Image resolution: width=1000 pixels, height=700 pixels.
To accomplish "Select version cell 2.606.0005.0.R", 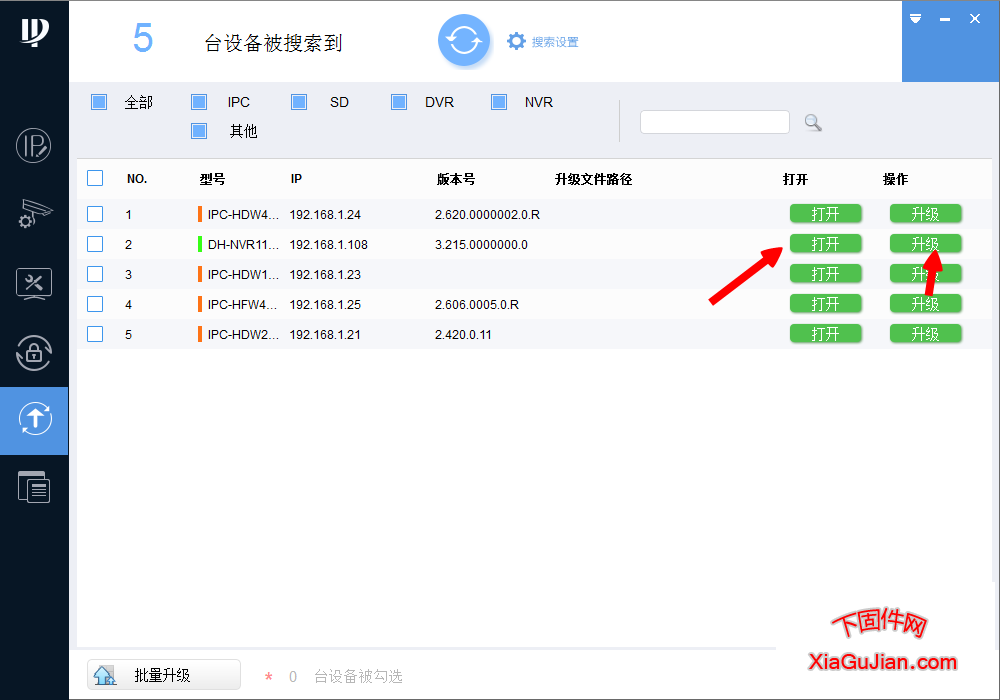I will click(476, 305).
